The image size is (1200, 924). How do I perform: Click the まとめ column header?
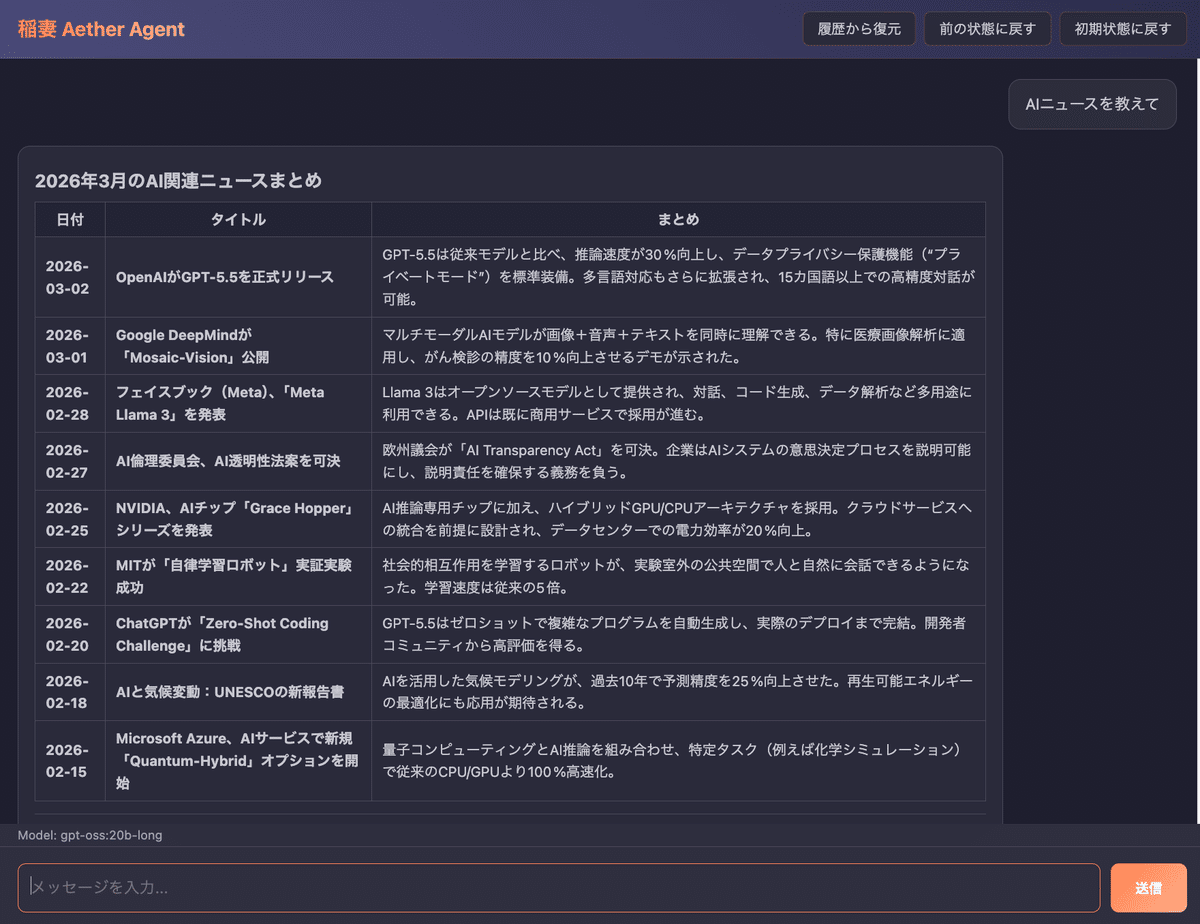point(678,219)
